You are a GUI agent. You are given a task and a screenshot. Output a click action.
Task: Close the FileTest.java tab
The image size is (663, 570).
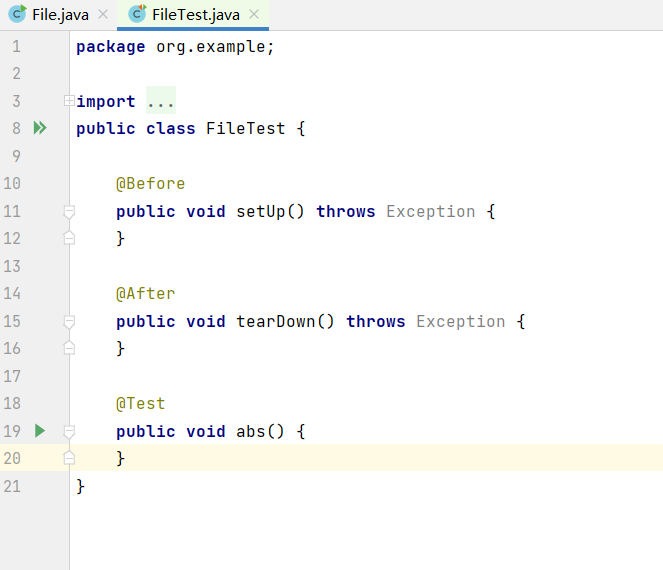[x=254, y=14]
